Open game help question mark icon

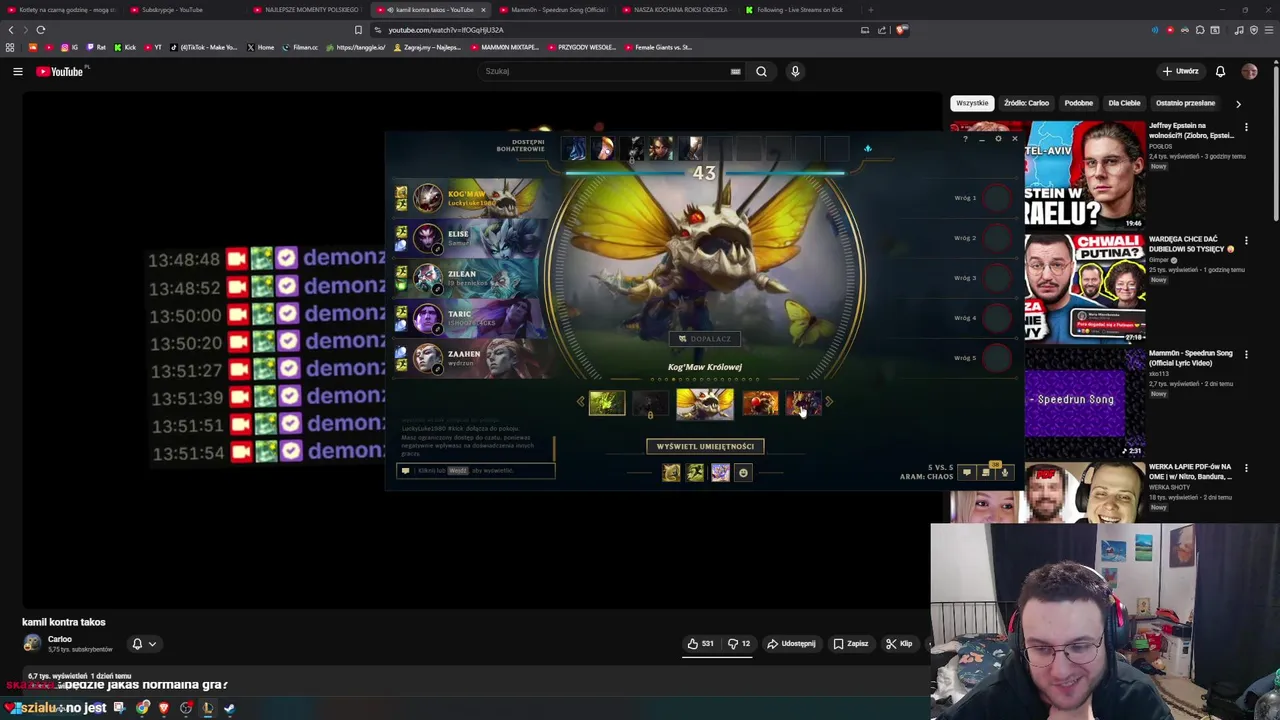click(x=966, y=139)
